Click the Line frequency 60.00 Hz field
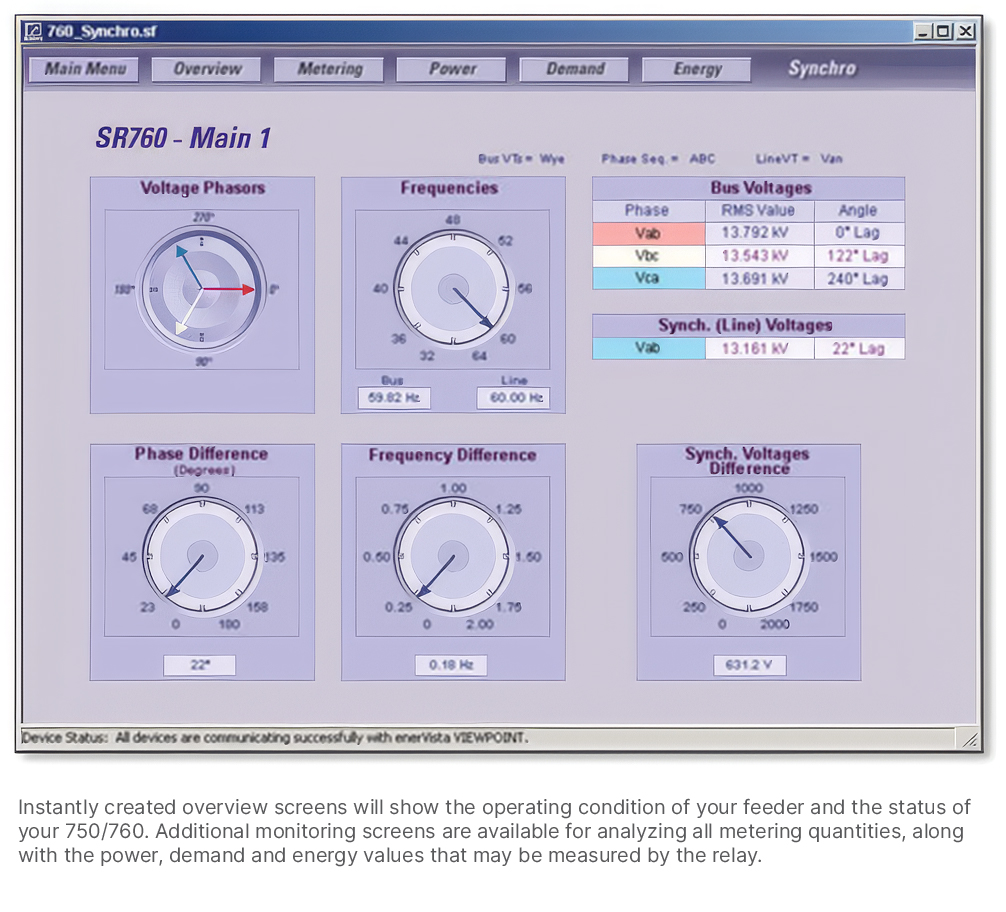 (x=514, y=398)
